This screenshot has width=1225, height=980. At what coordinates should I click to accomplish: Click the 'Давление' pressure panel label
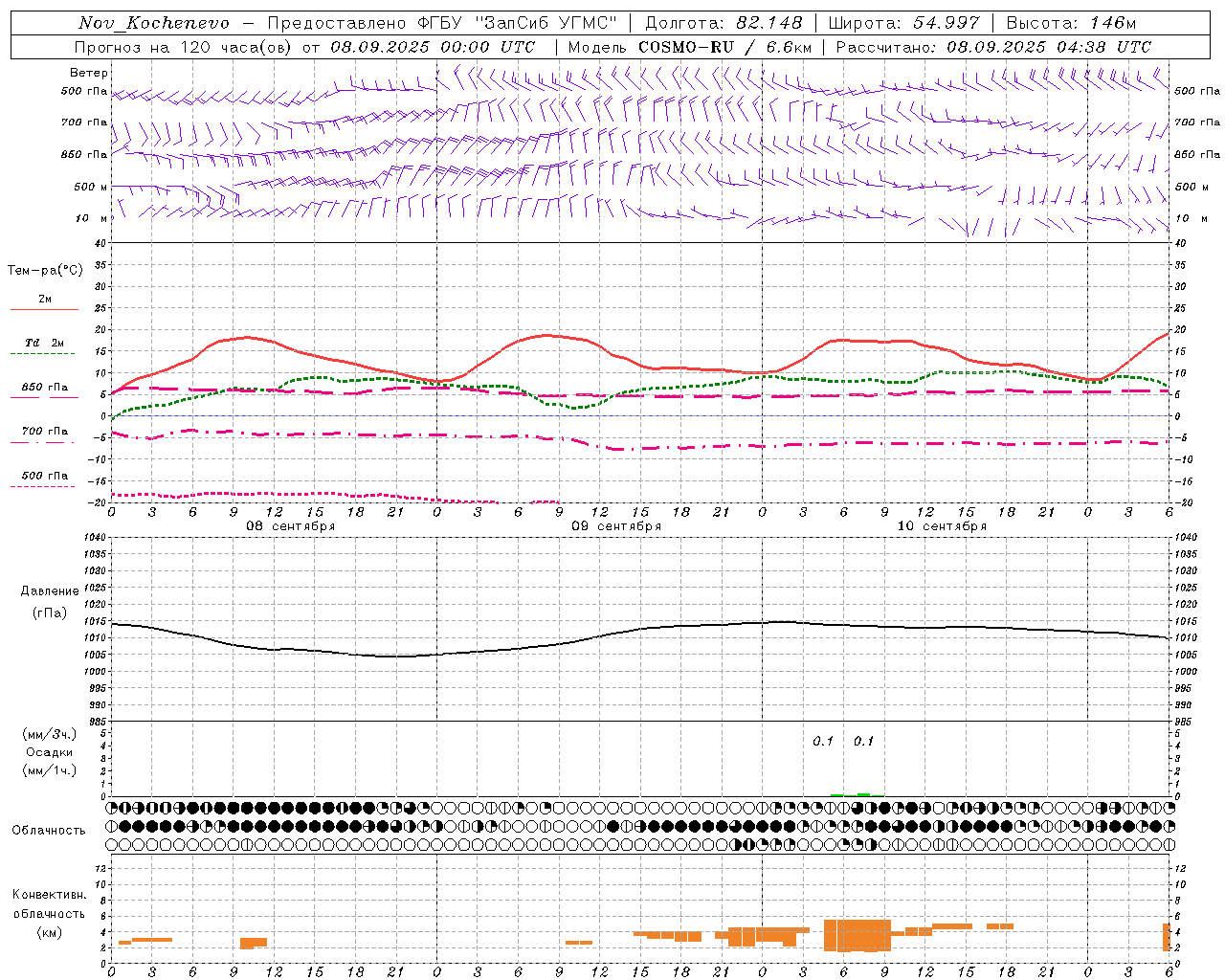click(50, 591)
